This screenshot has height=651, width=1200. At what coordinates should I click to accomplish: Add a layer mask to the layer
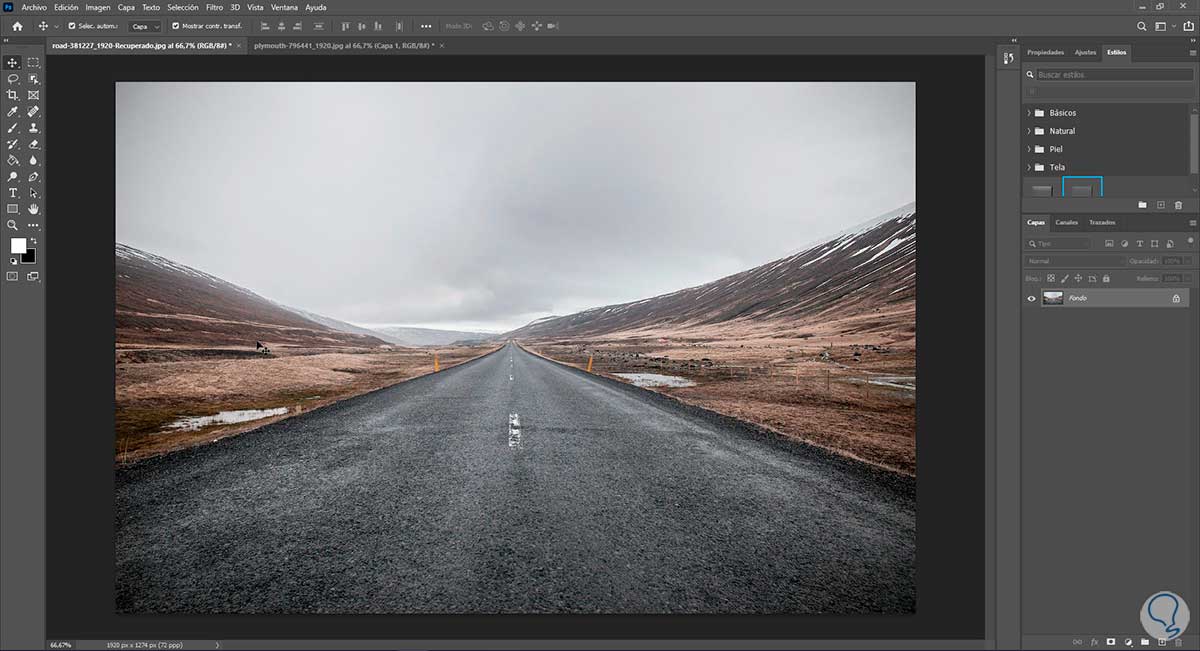(x=1110, y=641)
